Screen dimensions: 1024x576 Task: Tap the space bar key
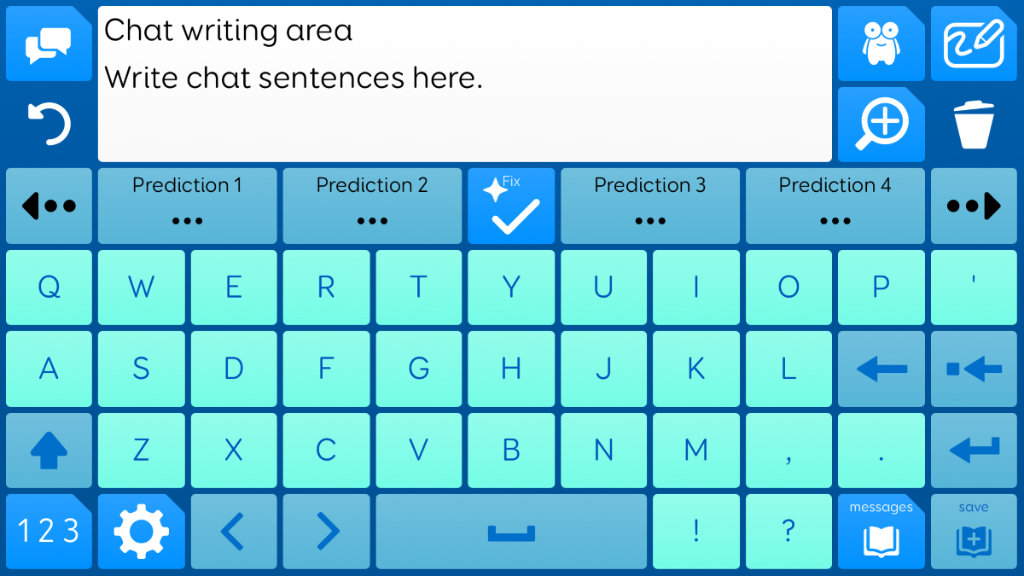[x=511, y=532]
